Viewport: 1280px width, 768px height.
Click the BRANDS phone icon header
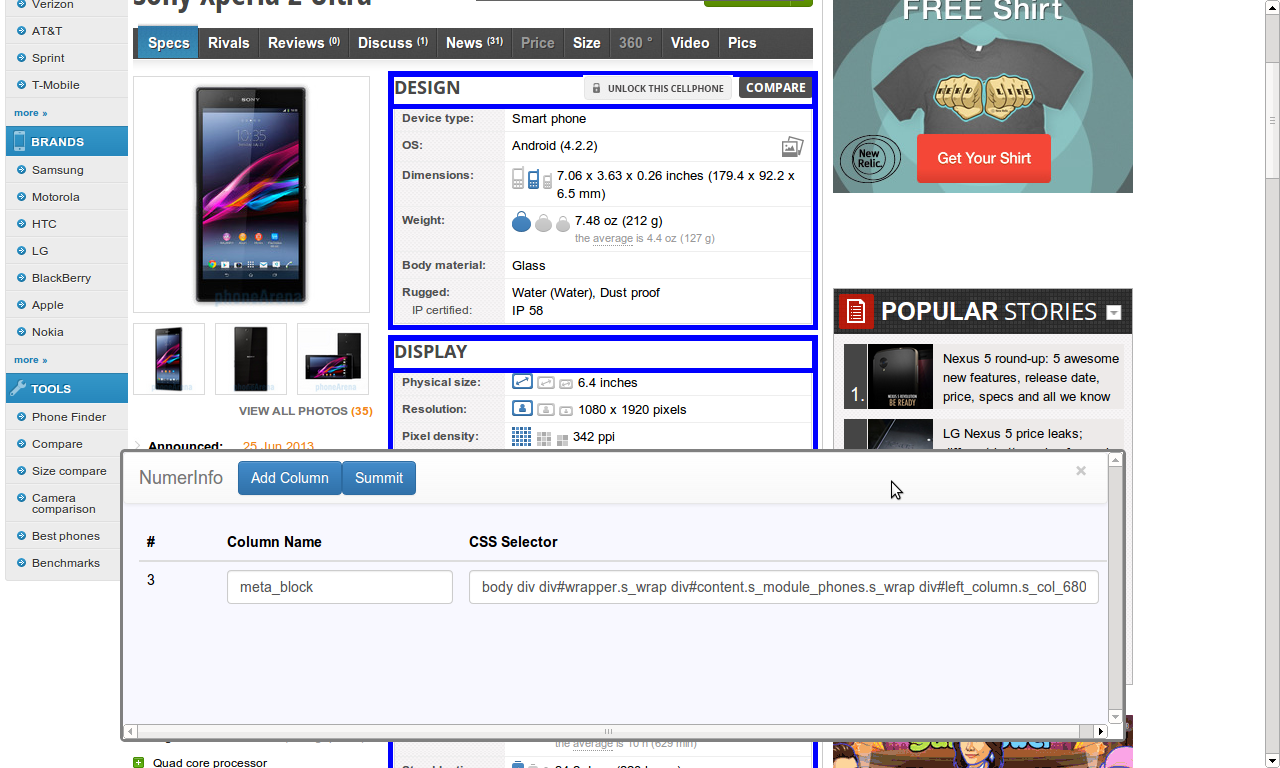point(19,141)
